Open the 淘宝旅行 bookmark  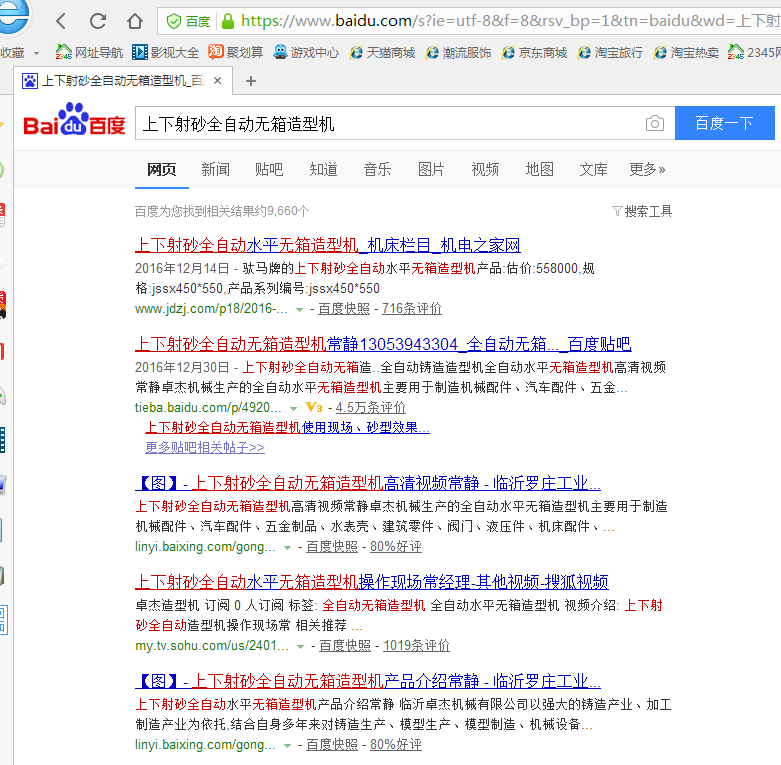pyautogui.click(x=610, y=52)
